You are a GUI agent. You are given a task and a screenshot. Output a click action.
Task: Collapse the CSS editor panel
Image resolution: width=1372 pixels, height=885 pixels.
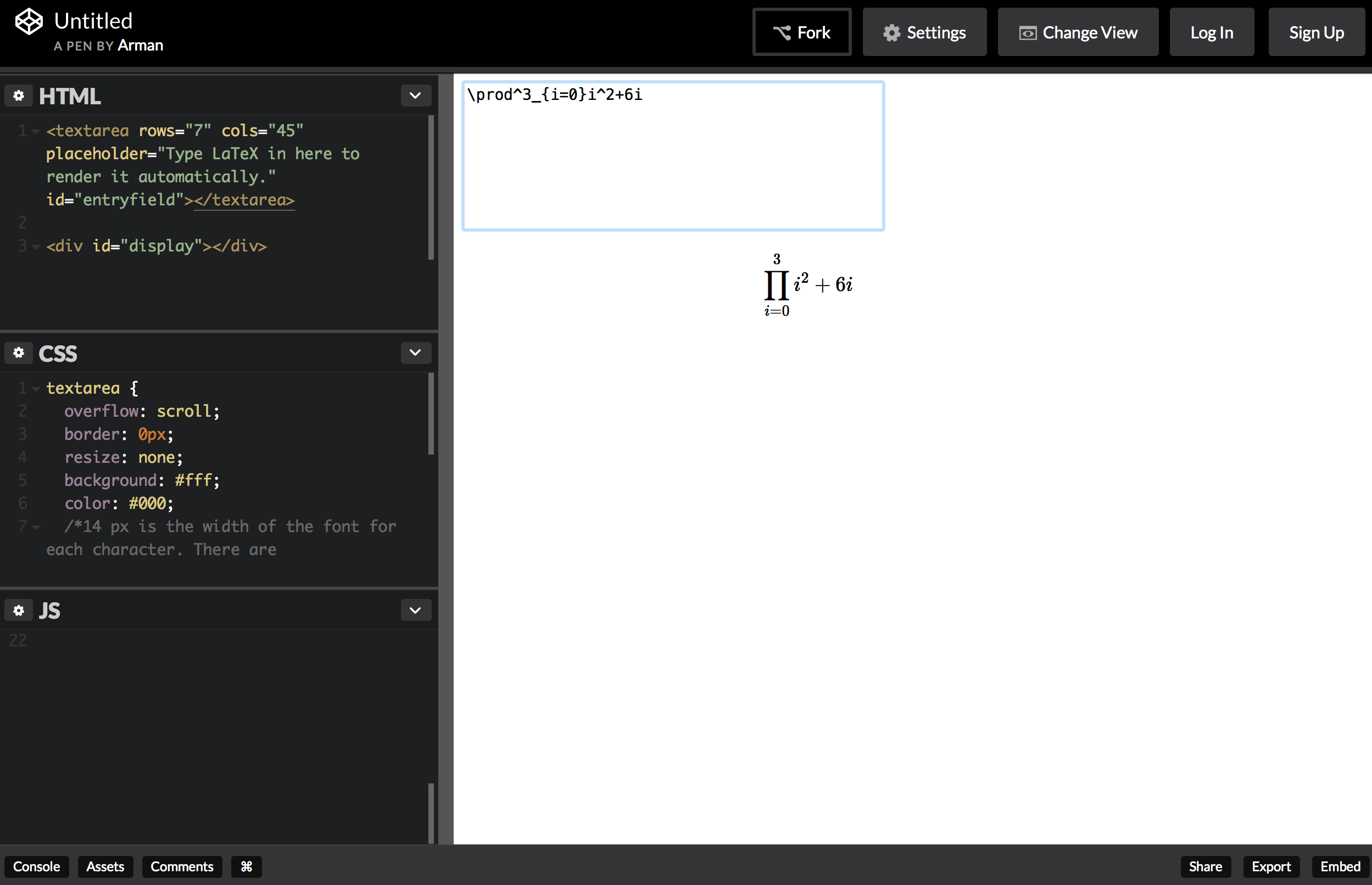pyautogui.click(x=415, y=353)
